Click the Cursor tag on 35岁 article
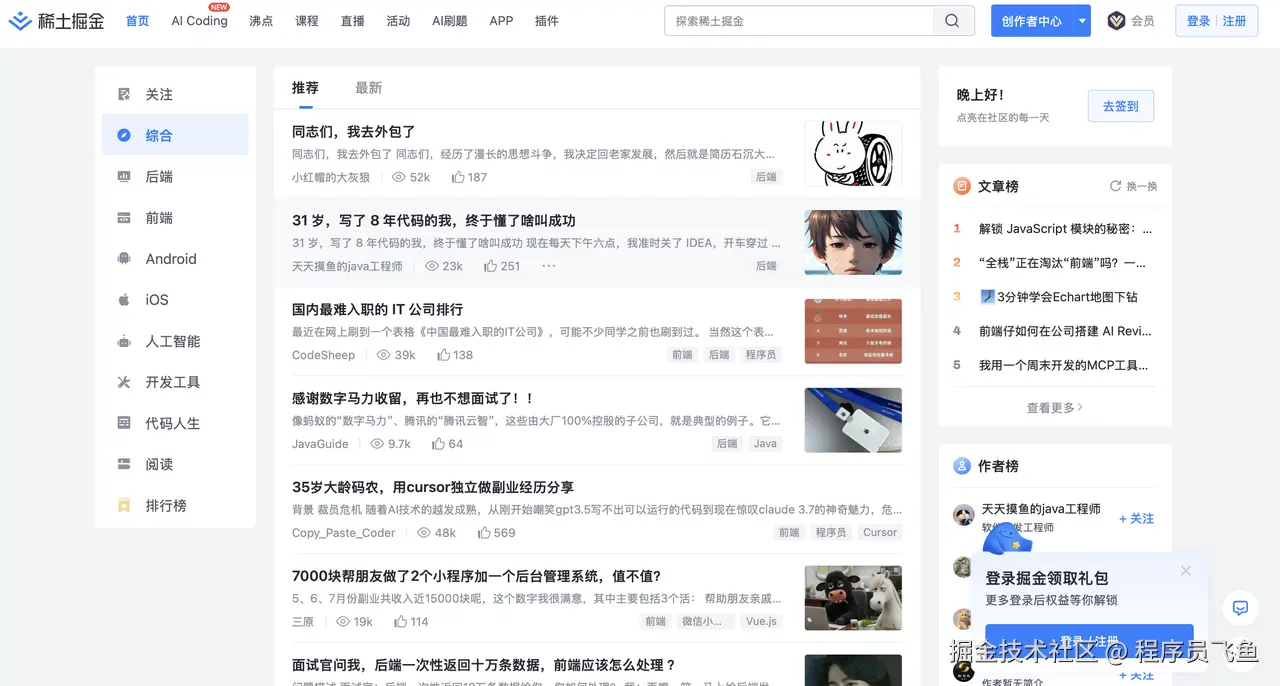1280x686 pixels. pos(880,533)
